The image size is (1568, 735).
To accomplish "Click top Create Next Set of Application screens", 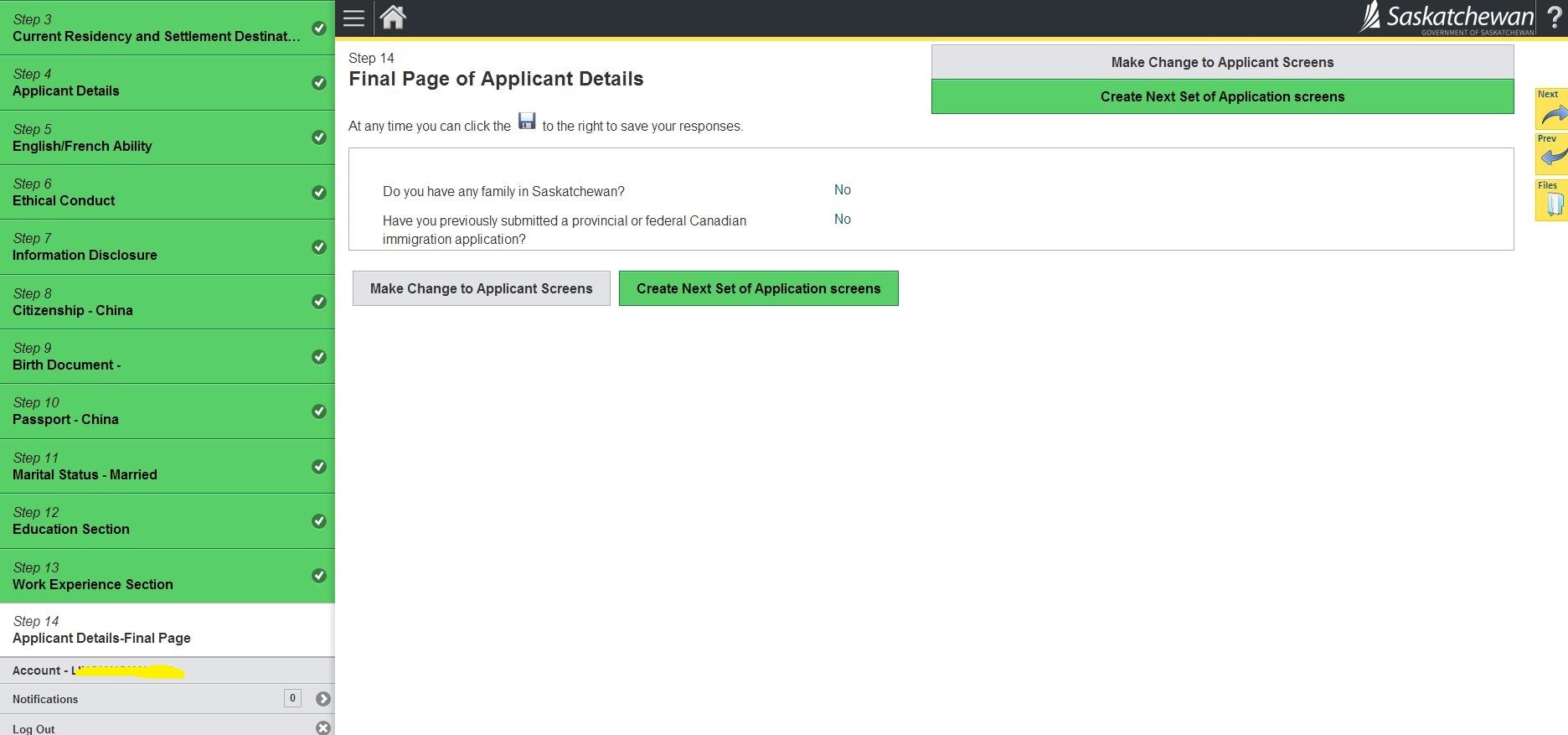I will click(1222, 96).
